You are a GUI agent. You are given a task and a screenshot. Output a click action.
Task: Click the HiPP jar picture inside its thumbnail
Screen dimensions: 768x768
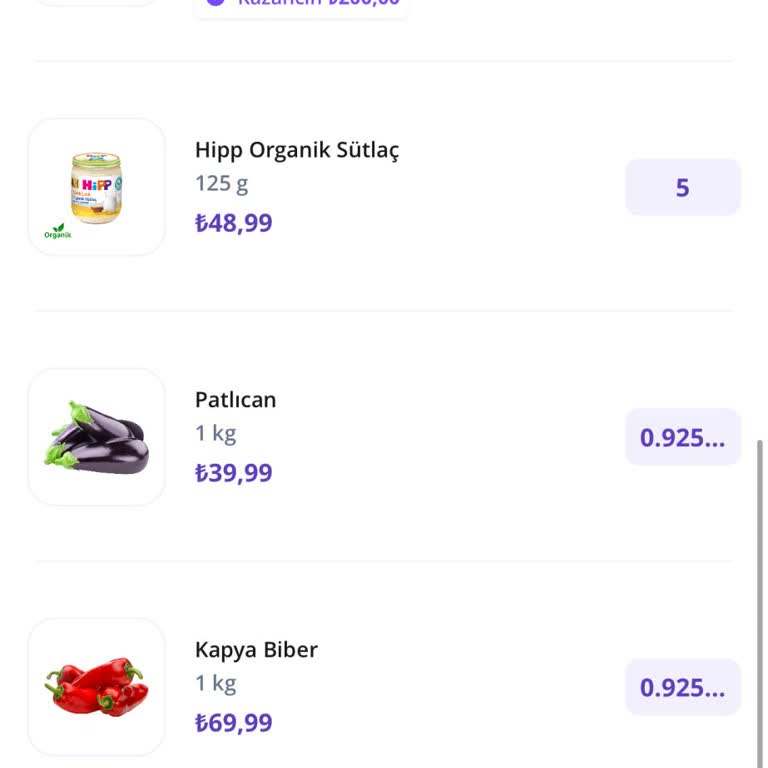(x=97, y=188)
